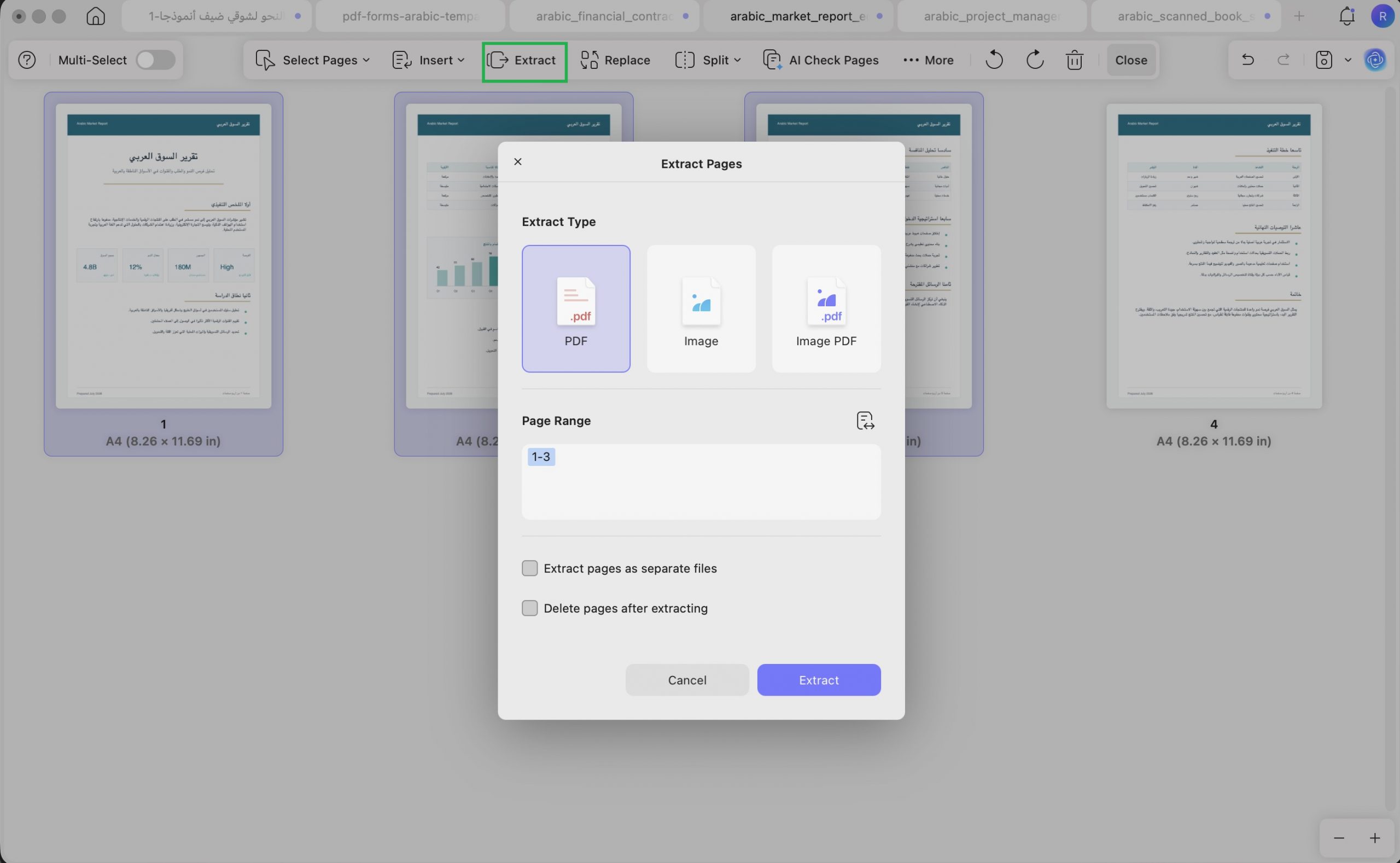The image size is (1400, 863).
Task: Click the thumbnail area vertical scrollbar
Action: (x=1389, y=448)
